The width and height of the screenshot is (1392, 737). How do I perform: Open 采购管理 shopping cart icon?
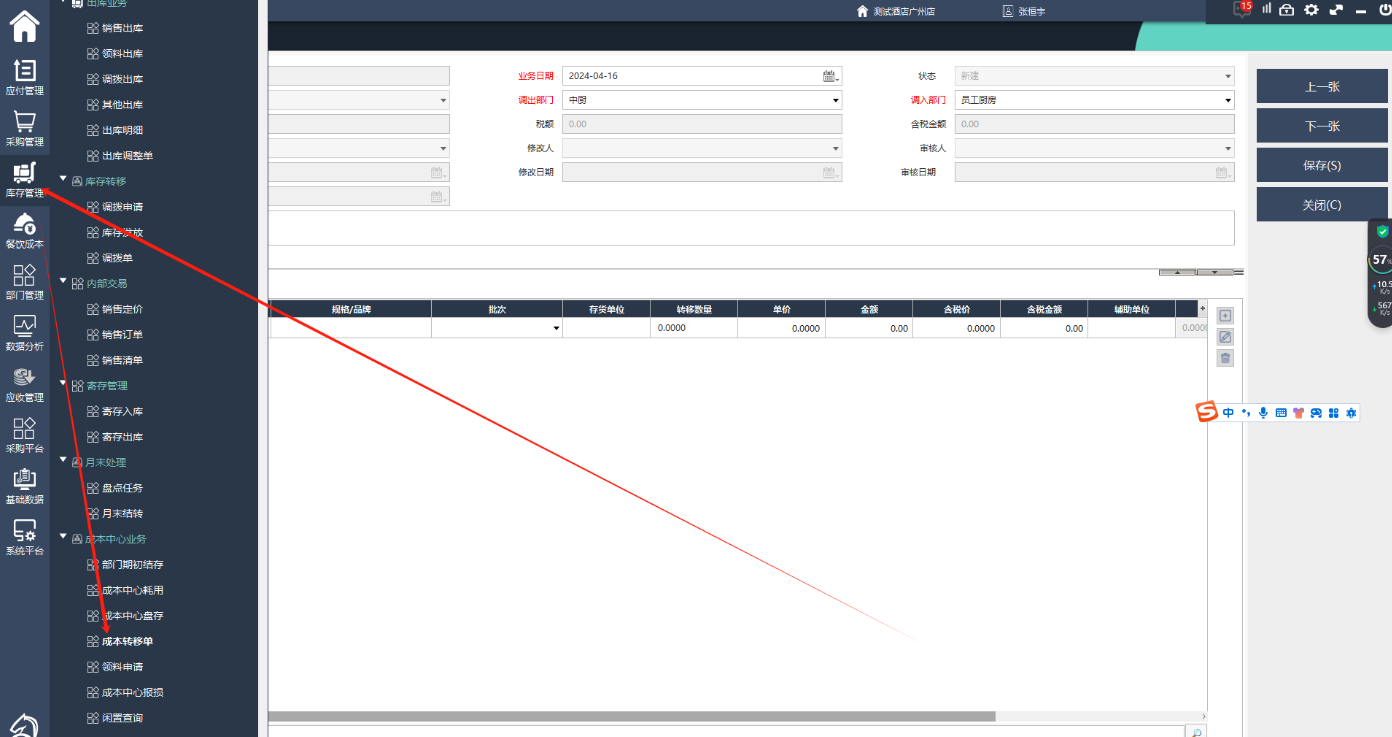click(24, 123)
